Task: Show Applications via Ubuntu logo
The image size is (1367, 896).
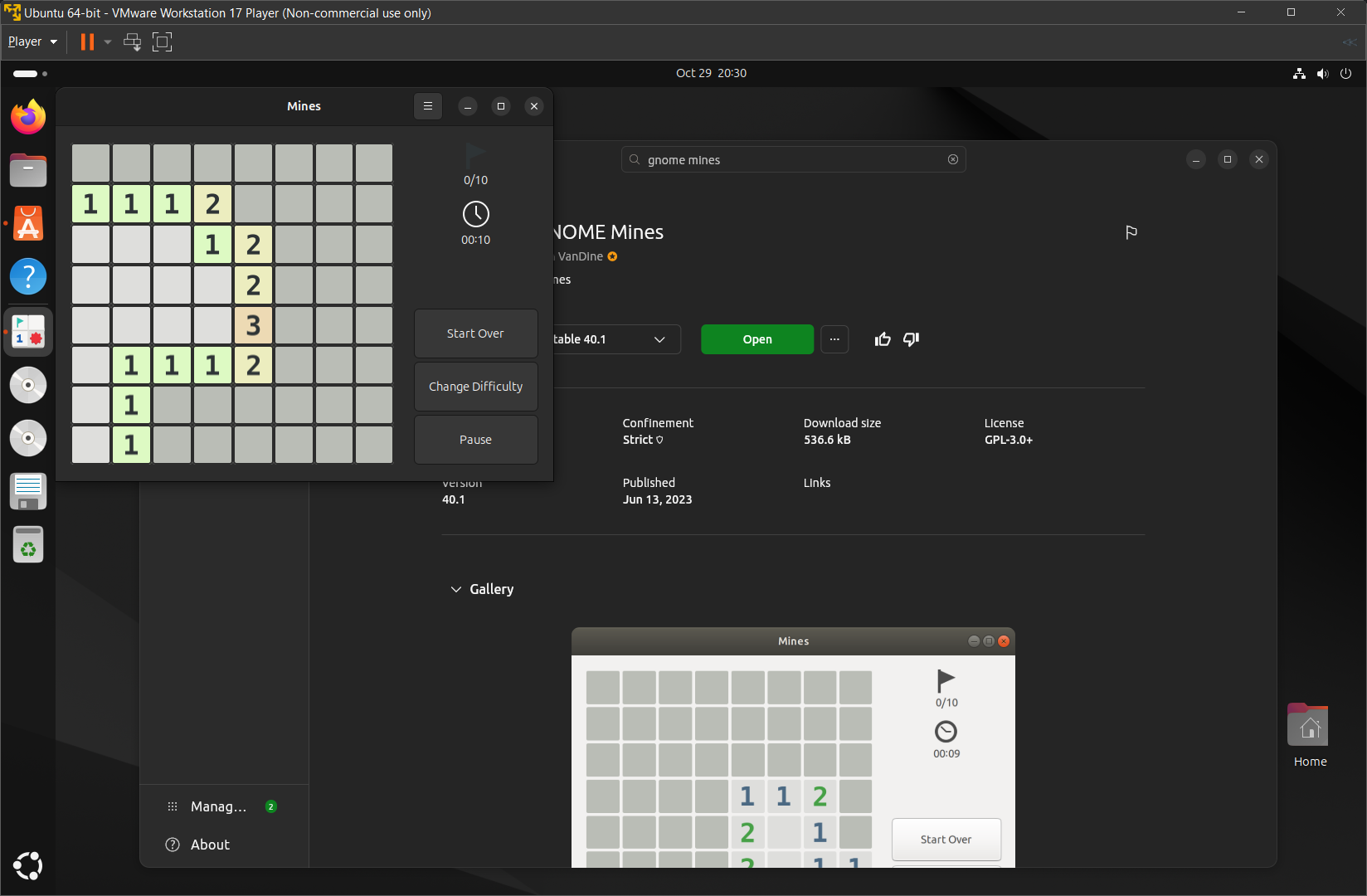Action: (x=28, y=865)
